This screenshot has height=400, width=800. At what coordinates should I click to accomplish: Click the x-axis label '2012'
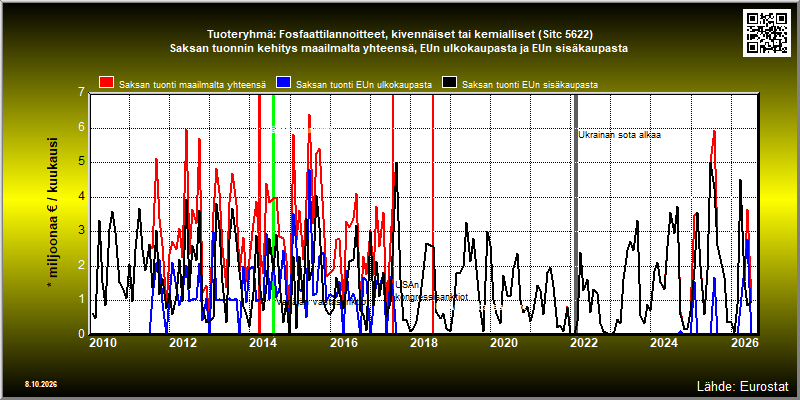(x=183, y=342)
